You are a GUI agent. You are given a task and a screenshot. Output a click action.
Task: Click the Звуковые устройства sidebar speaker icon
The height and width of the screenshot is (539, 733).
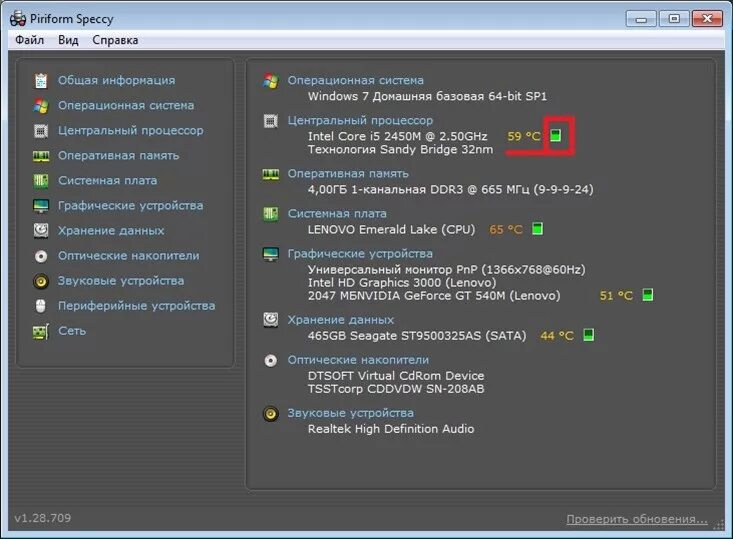click(x=41, y=281)
